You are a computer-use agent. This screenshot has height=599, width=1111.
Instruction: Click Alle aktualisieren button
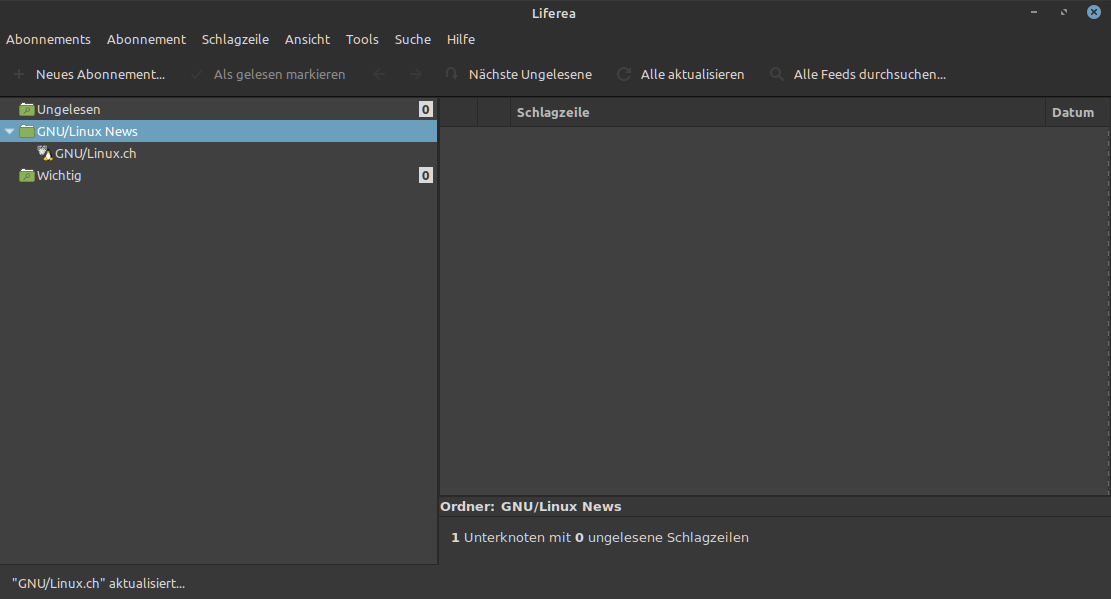(692, 74)
